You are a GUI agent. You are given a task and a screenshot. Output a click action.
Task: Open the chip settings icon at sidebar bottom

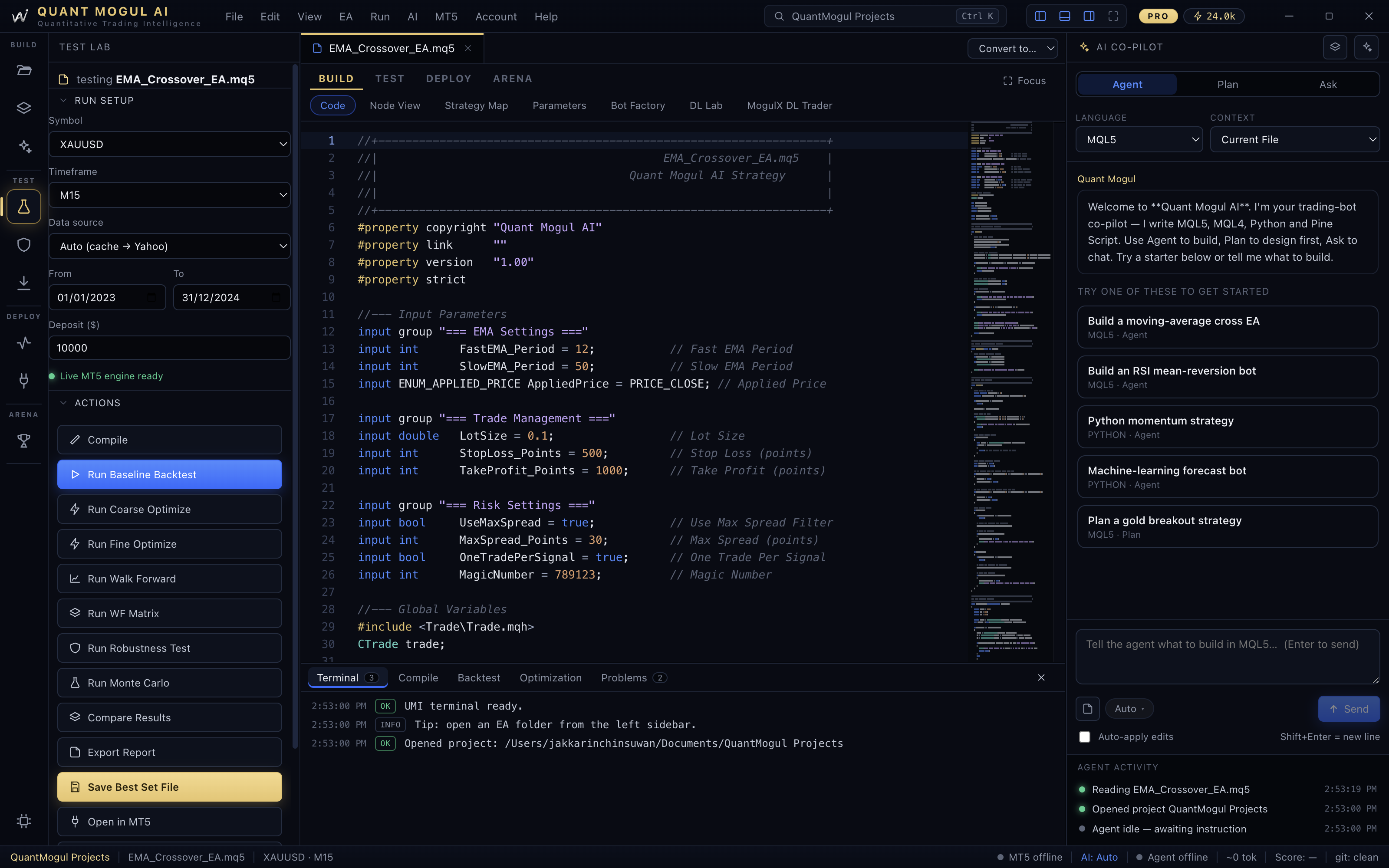23,821
